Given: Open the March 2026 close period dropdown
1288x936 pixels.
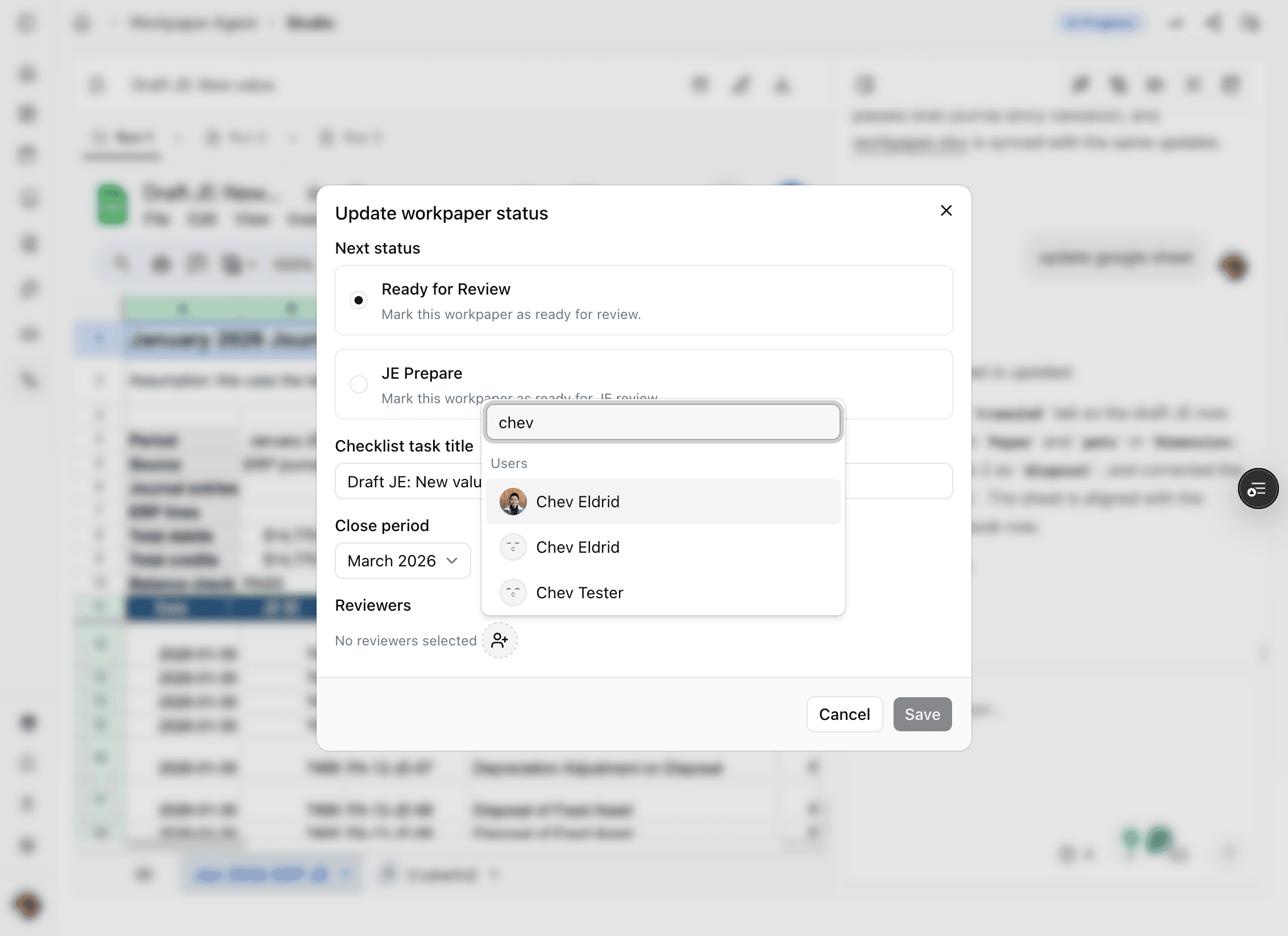Looking at the screenshot, I should click(x=402, y=561).
